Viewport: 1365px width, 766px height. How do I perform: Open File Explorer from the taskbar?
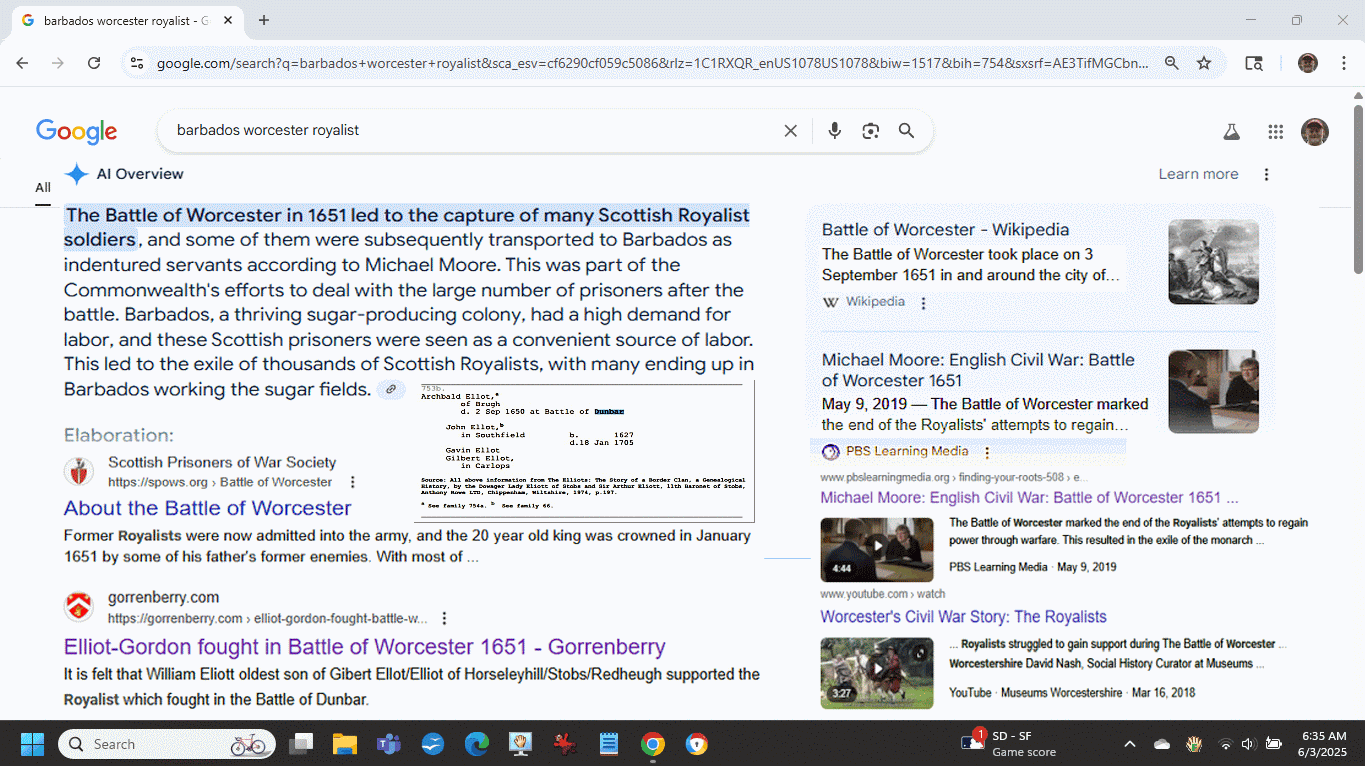click(345, 744)
